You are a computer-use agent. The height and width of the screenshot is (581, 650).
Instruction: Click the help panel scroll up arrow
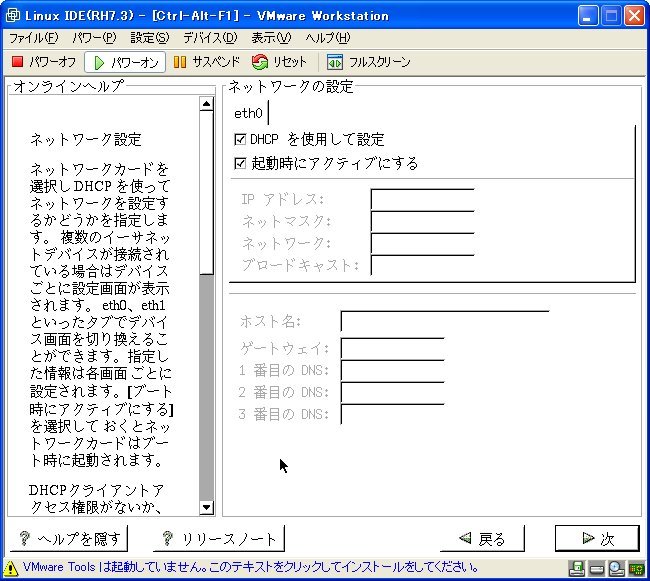click(206, 104)
